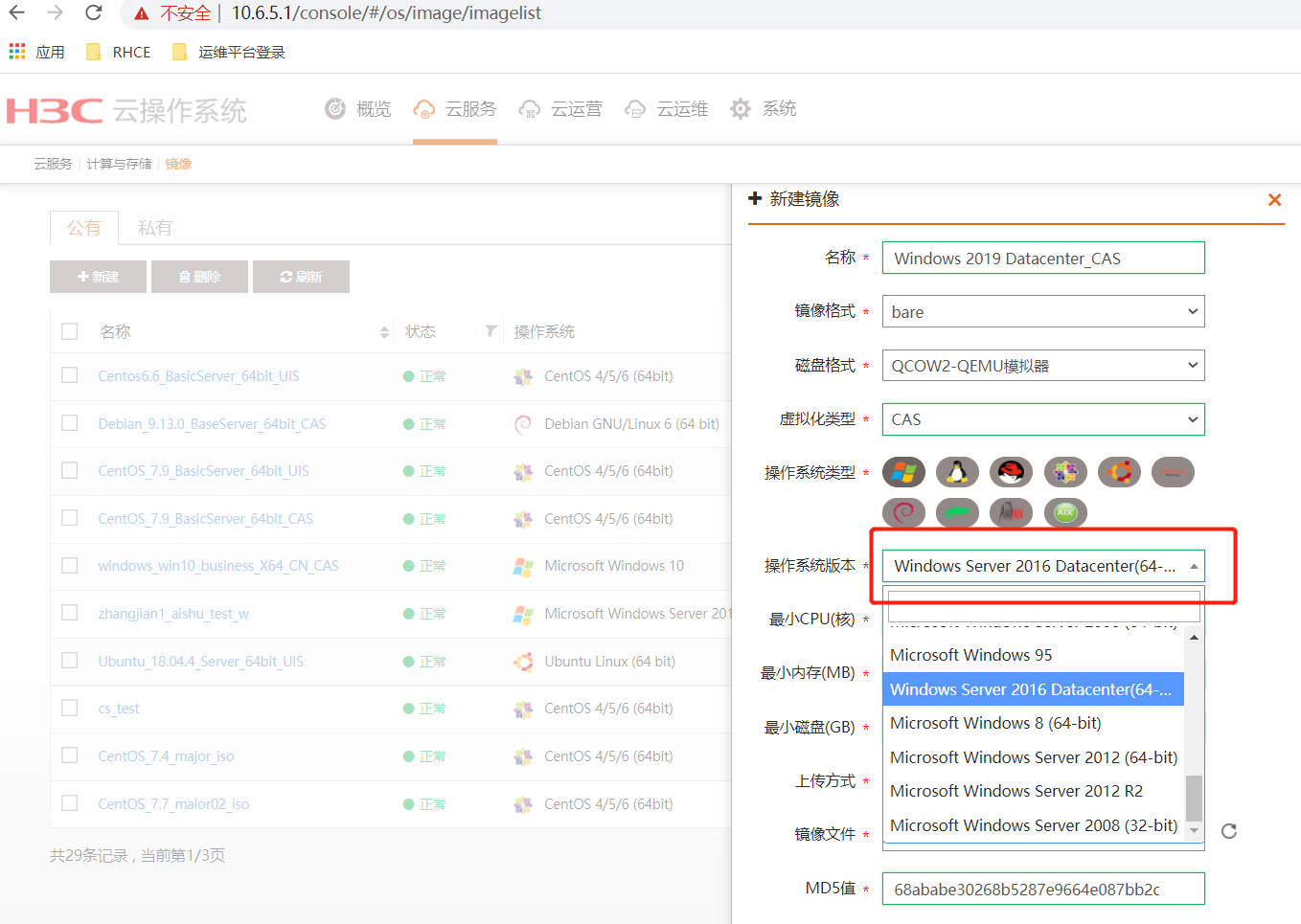Click the version list scrollbar down arrow
Screen dimensions: 1301x924
pyautogui.click(x=1194, y=831)
